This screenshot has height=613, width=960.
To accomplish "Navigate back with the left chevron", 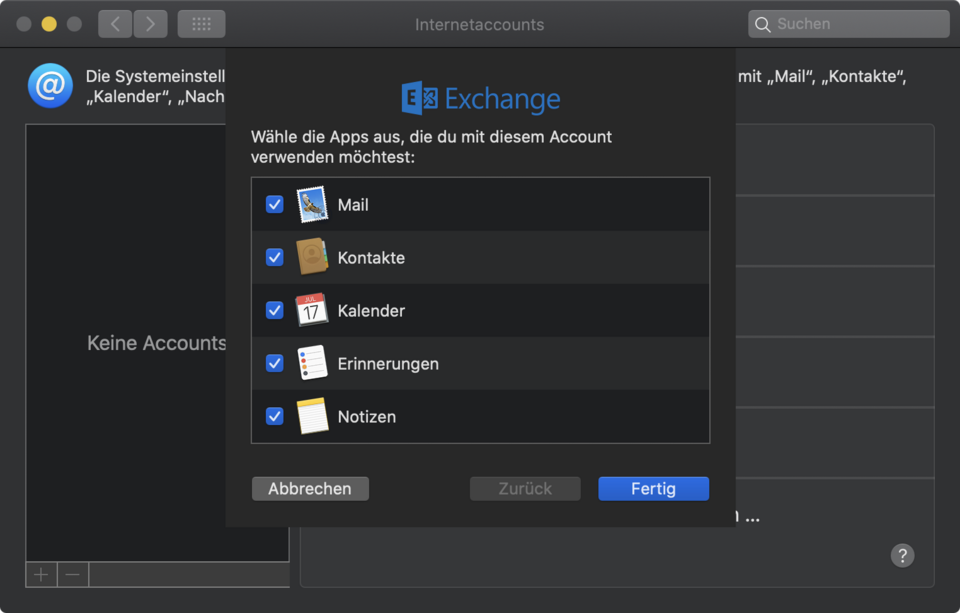I will (116, 24).
